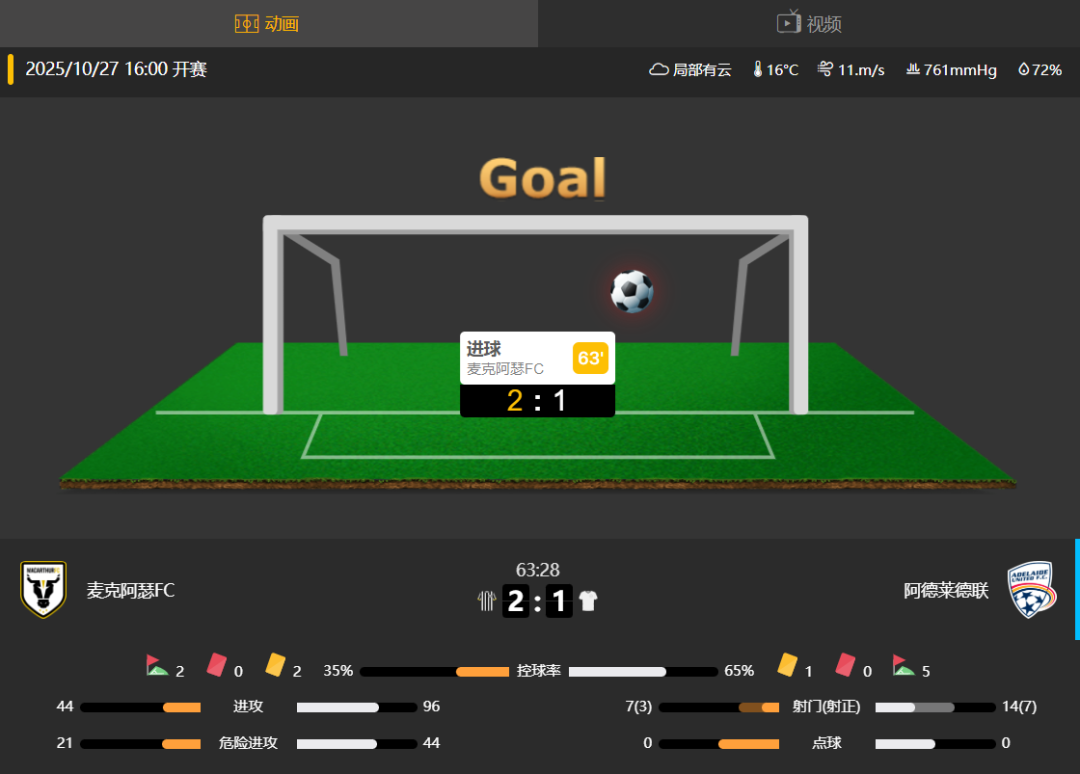Click the home team red card icon
The height and width of the screenshot is (774, 1080).
pyautogui.click(x=216, y=665)
